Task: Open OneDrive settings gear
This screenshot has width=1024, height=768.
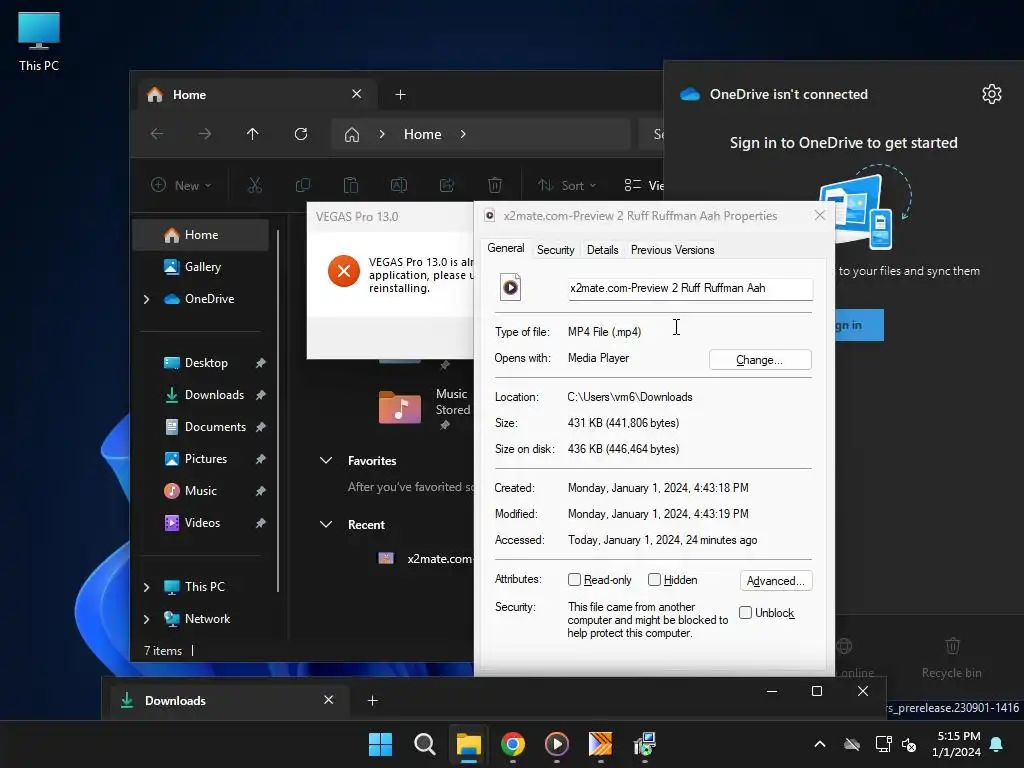Action: (991, 94)
